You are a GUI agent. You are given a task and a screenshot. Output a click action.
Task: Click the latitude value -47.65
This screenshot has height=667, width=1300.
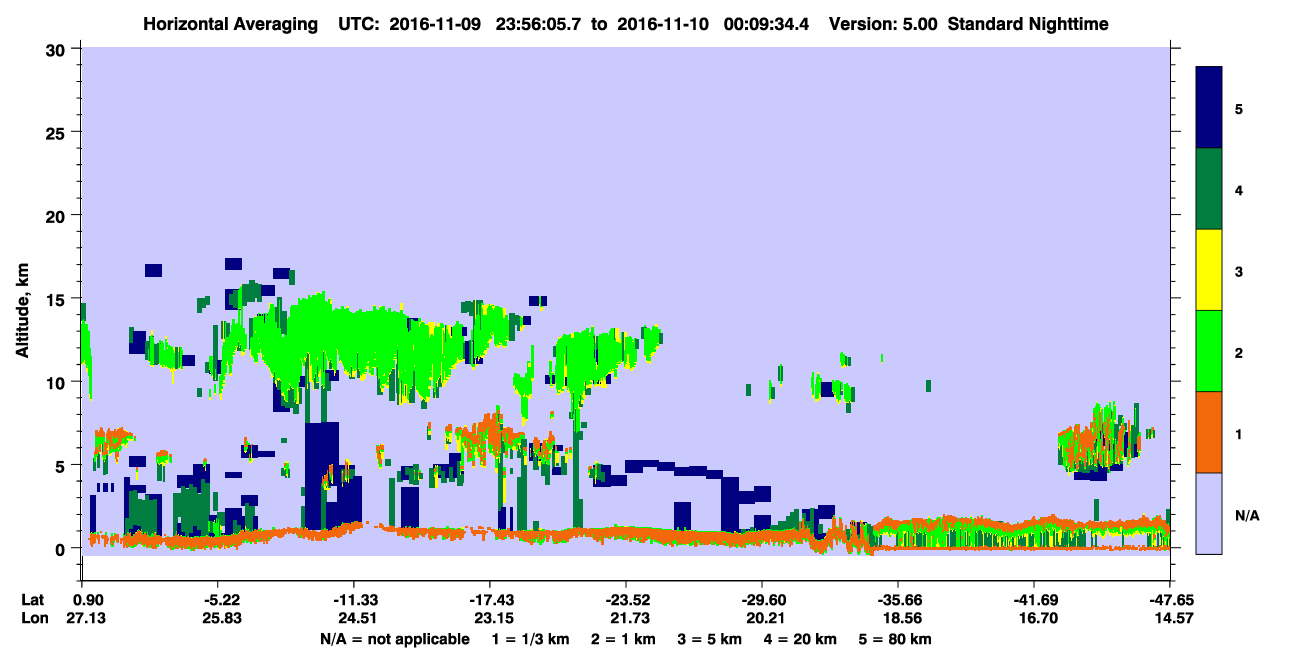click(x=1170, y=600)
